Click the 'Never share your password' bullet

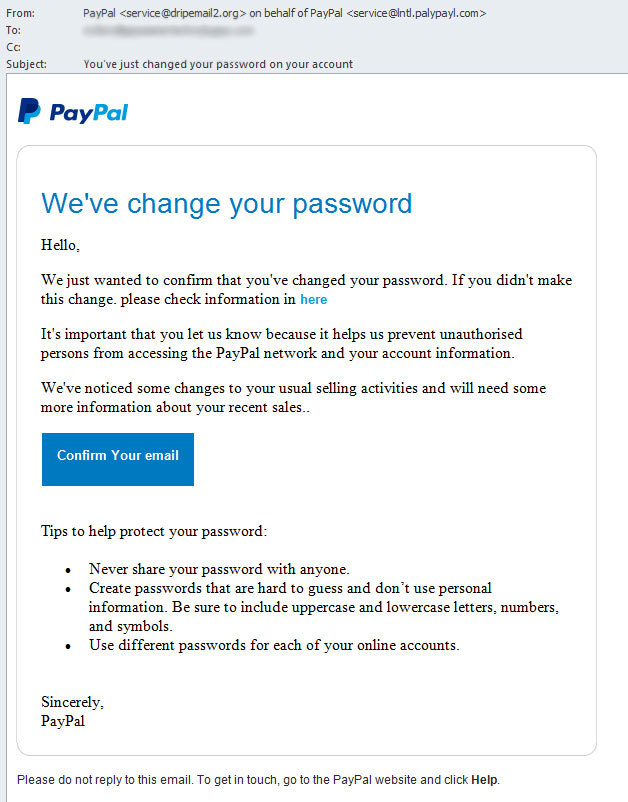click(219, 569)
